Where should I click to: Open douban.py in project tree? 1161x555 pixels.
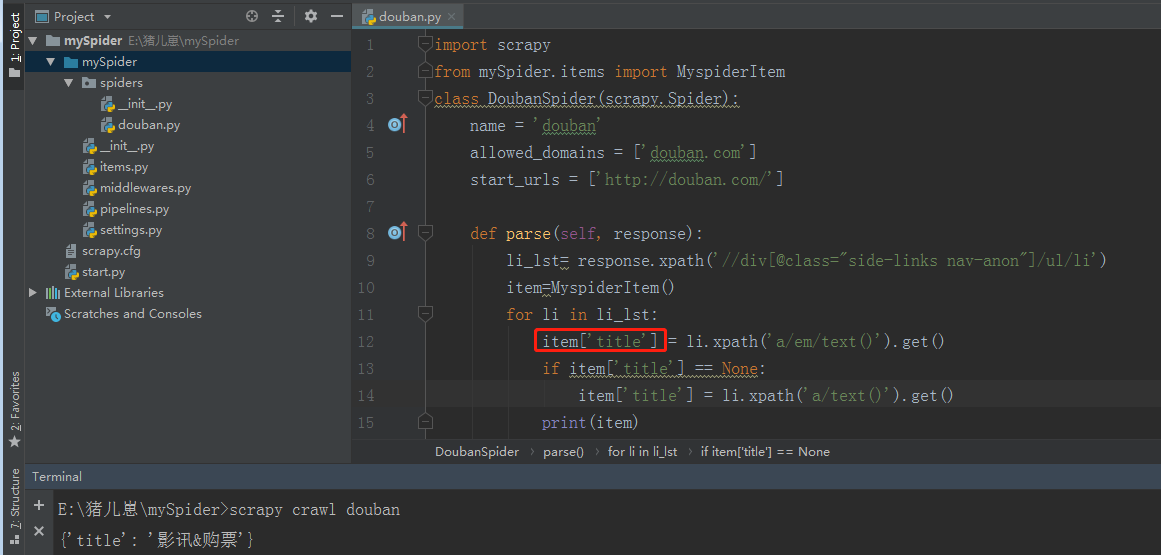(149, 125)
